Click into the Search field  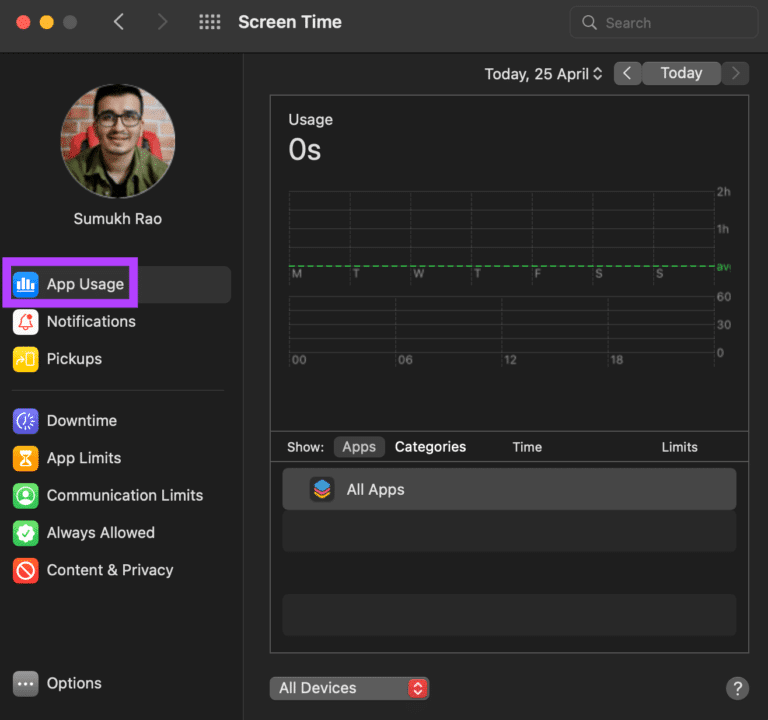[664, 23]
